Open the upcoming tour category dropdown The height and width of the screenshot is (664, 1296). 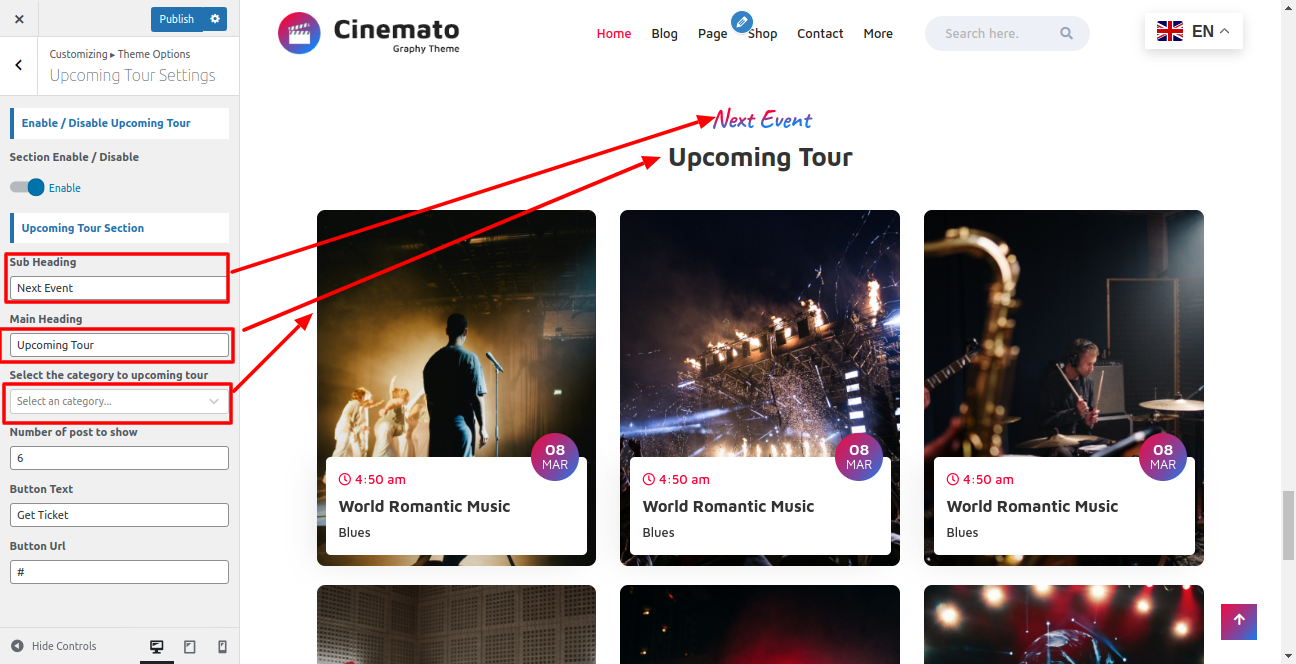pos(119,401)
